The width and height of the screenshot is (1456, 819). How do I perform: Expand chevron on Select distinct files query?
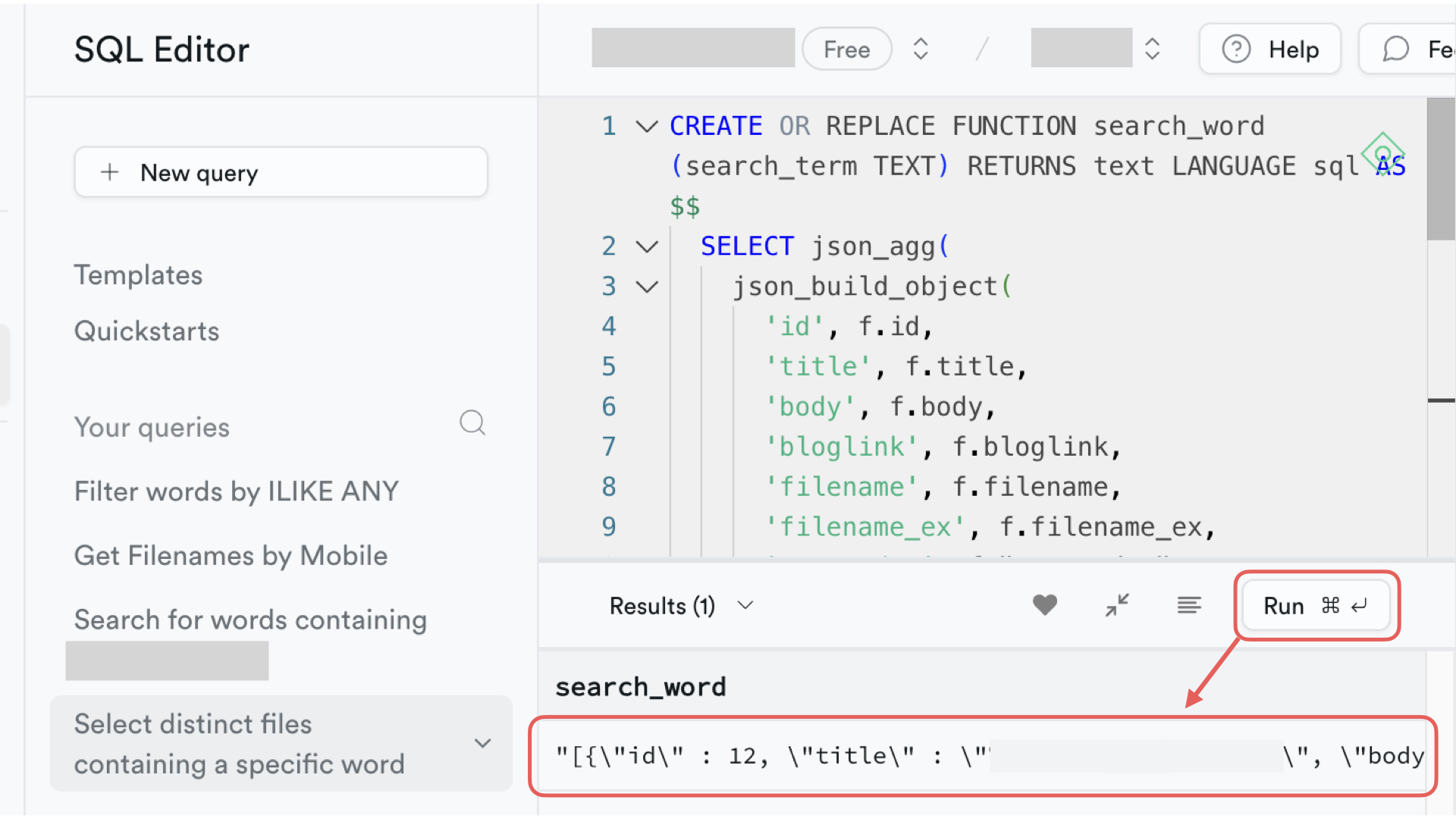(x=482, y=743)
